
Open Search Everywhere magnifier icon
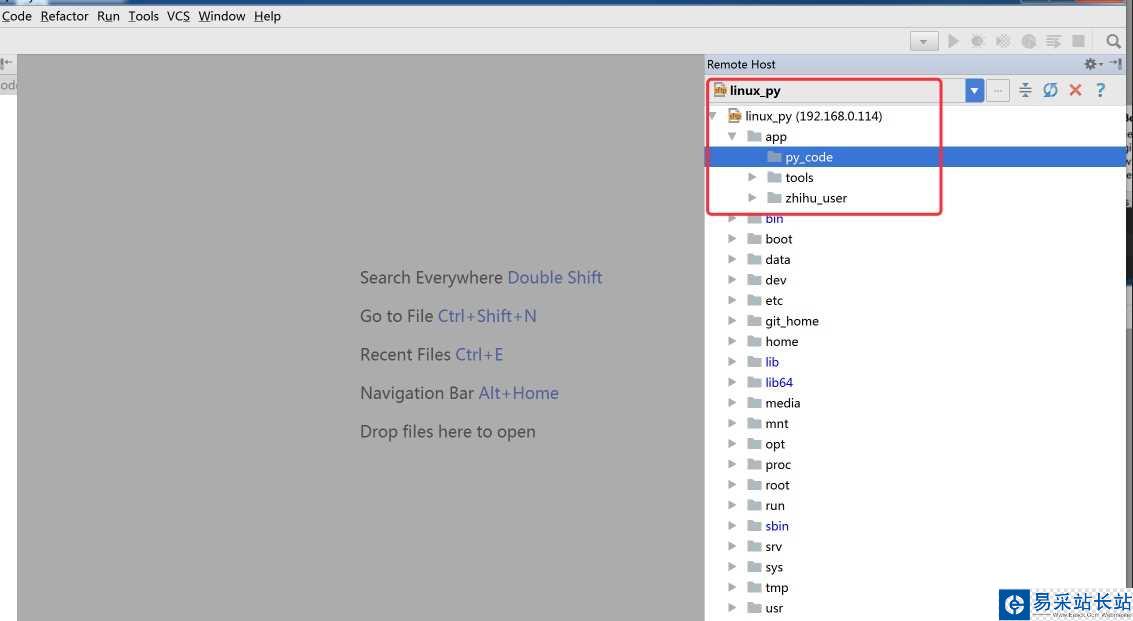coord(1113,41)
